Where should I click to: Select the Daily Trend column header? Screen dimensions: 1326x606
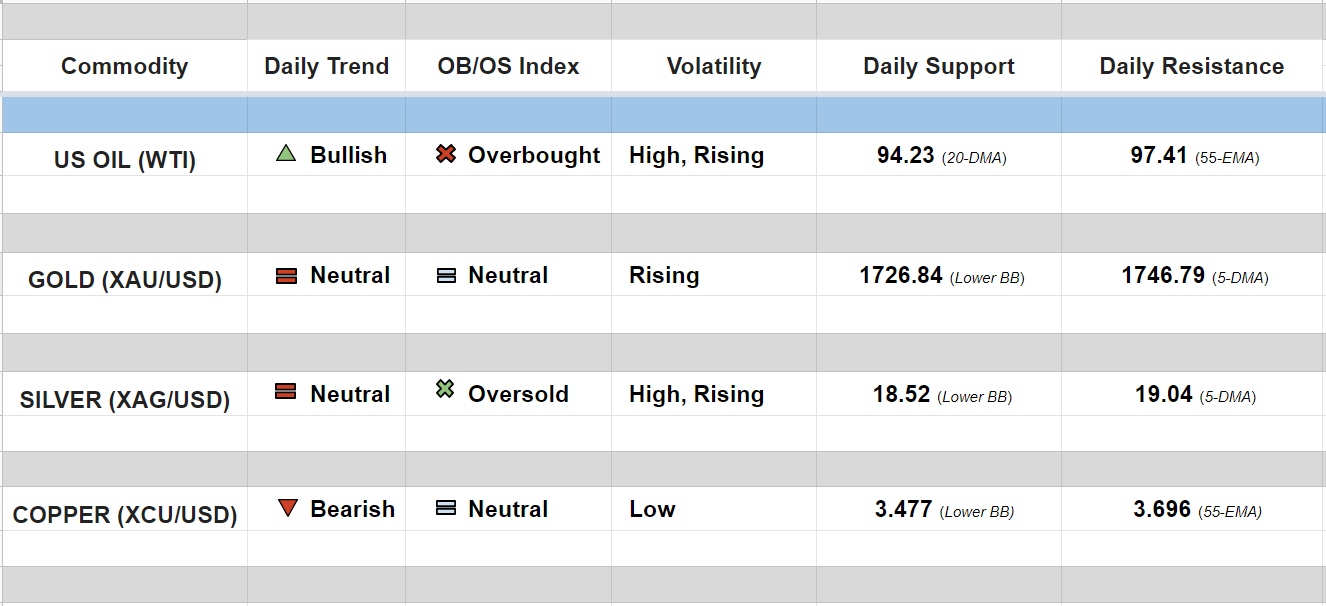[326, 67]
